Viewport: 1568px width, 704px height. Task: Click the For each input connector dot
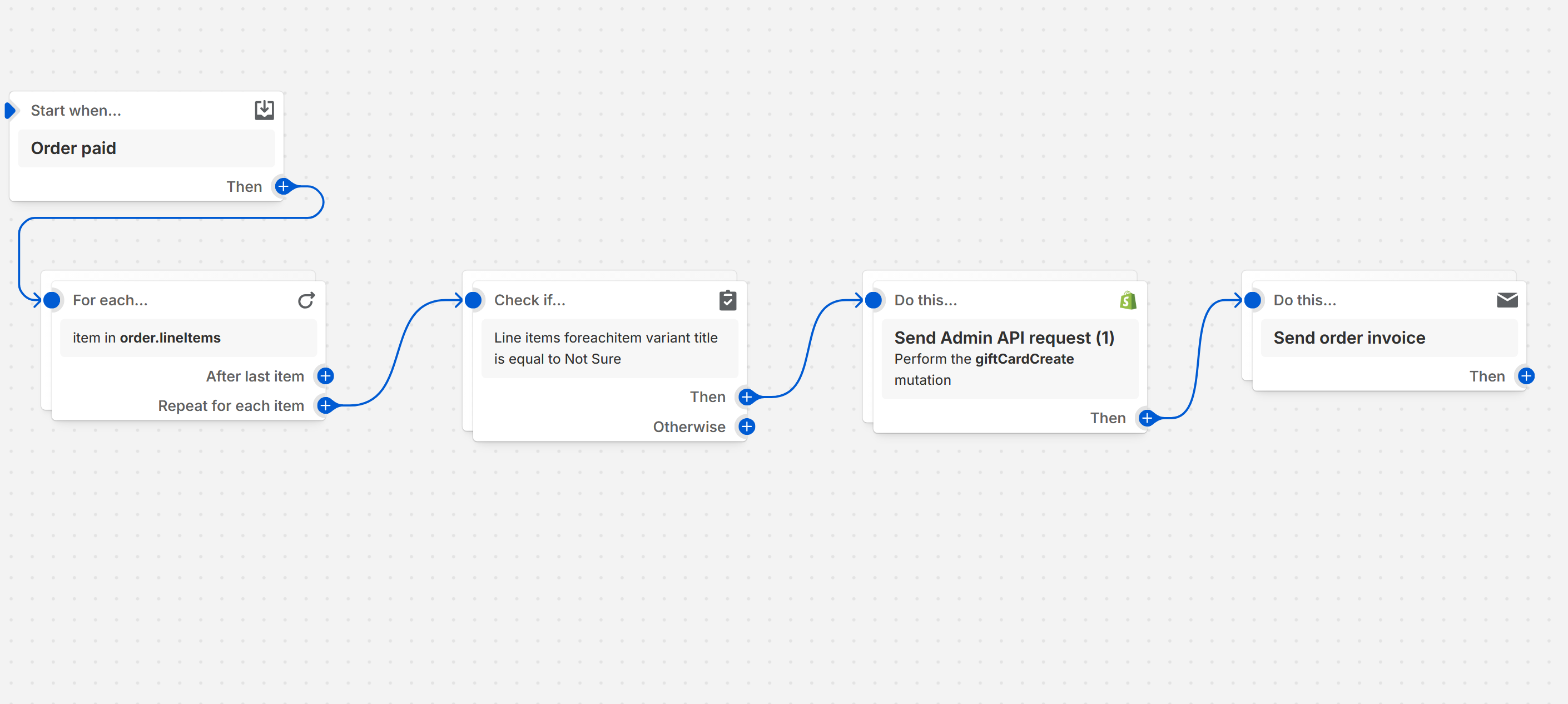point(52,300)
